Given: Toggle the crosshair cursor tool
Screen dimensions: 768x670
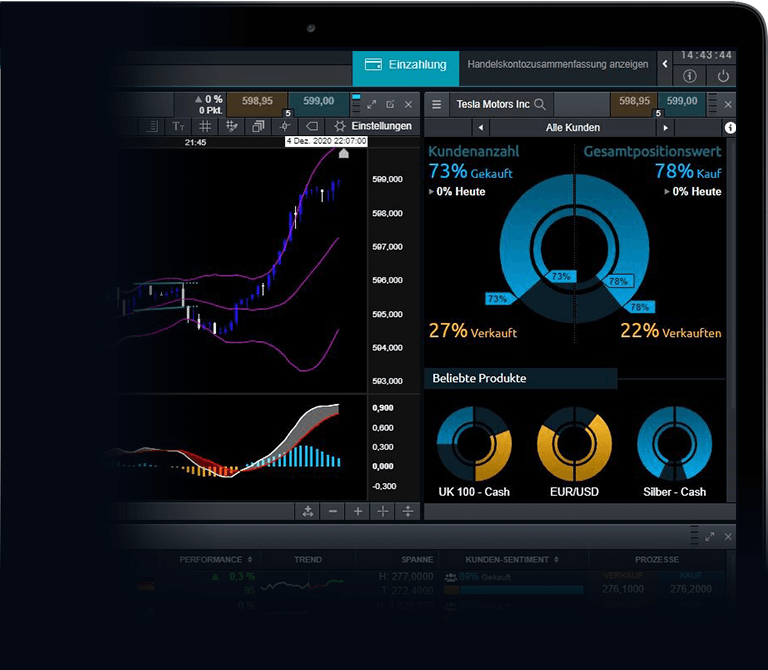Looking at the screenshot, I should [x=285, y=126].
